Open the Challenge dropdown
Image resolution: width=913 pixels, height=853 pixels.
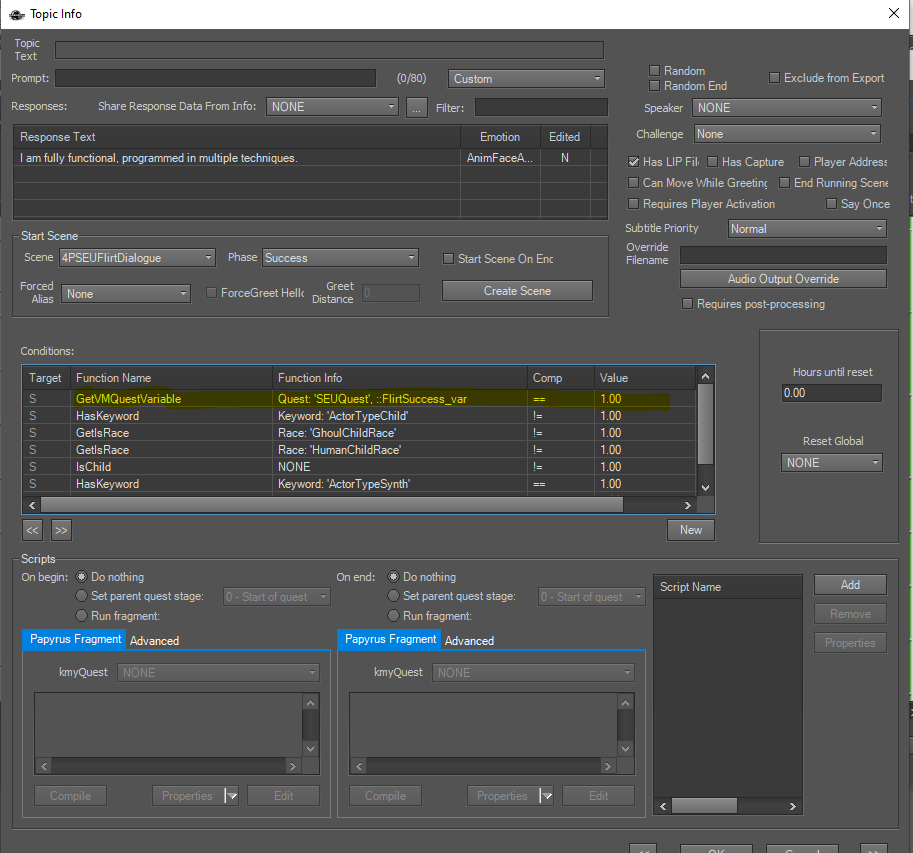click(x=787, y=134)
